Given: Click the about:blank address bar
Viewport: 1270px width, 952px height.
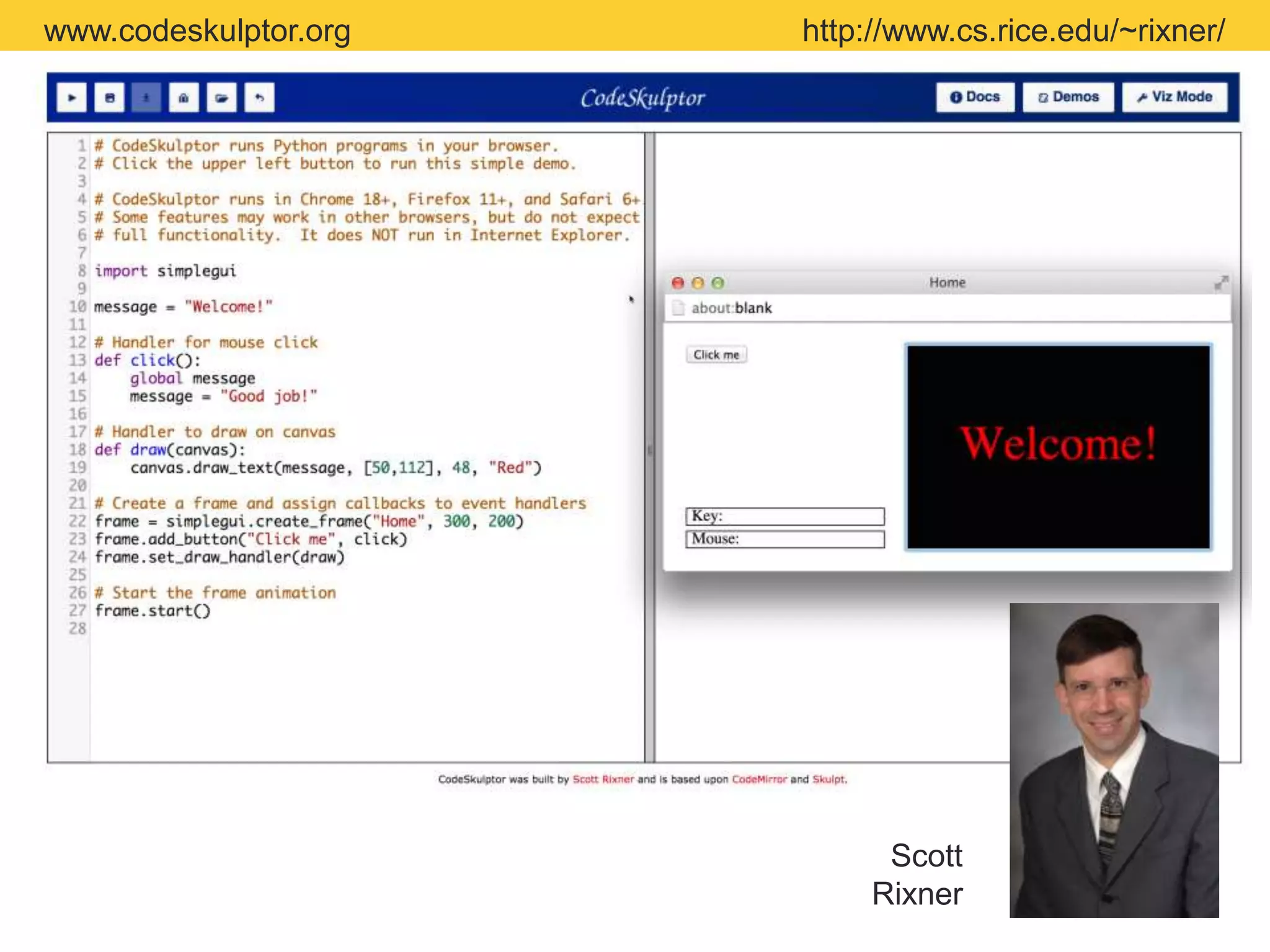Looking at the screenshot, I should pos(947,308).
